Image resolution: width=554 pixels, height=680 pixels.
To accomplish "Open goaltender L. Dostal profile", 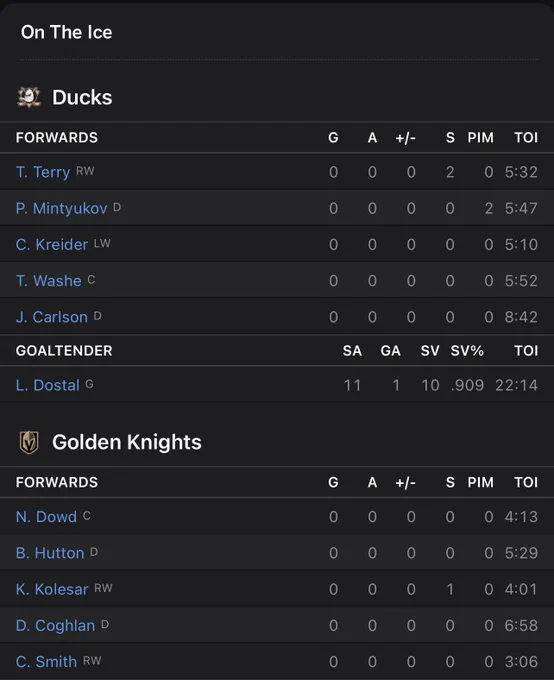I will [48, 385].
